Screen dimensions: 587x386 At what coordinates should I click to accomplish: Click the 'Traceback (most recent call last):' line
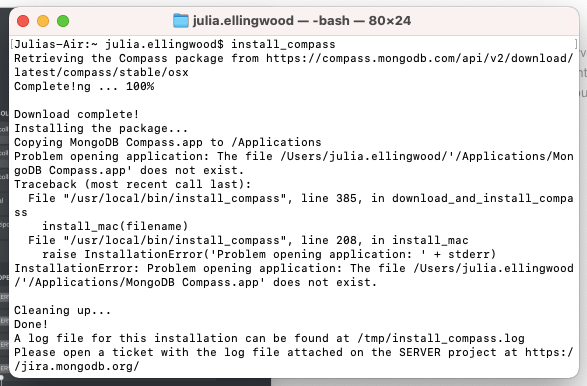[133, 184]
